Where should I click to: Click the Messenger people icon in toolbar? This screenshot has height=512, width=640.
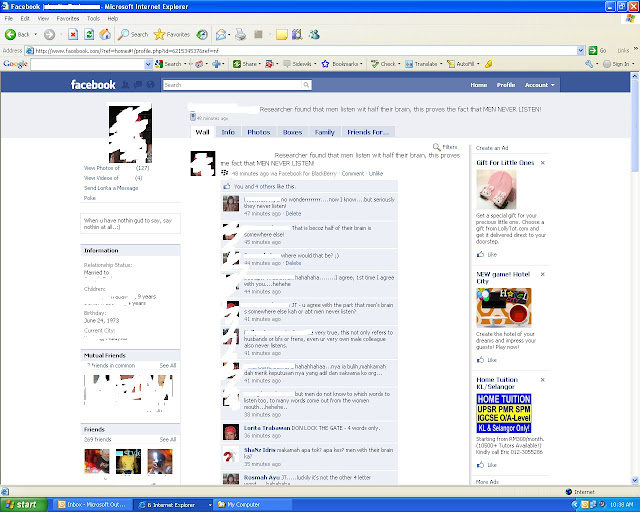(x=314, y=35)
